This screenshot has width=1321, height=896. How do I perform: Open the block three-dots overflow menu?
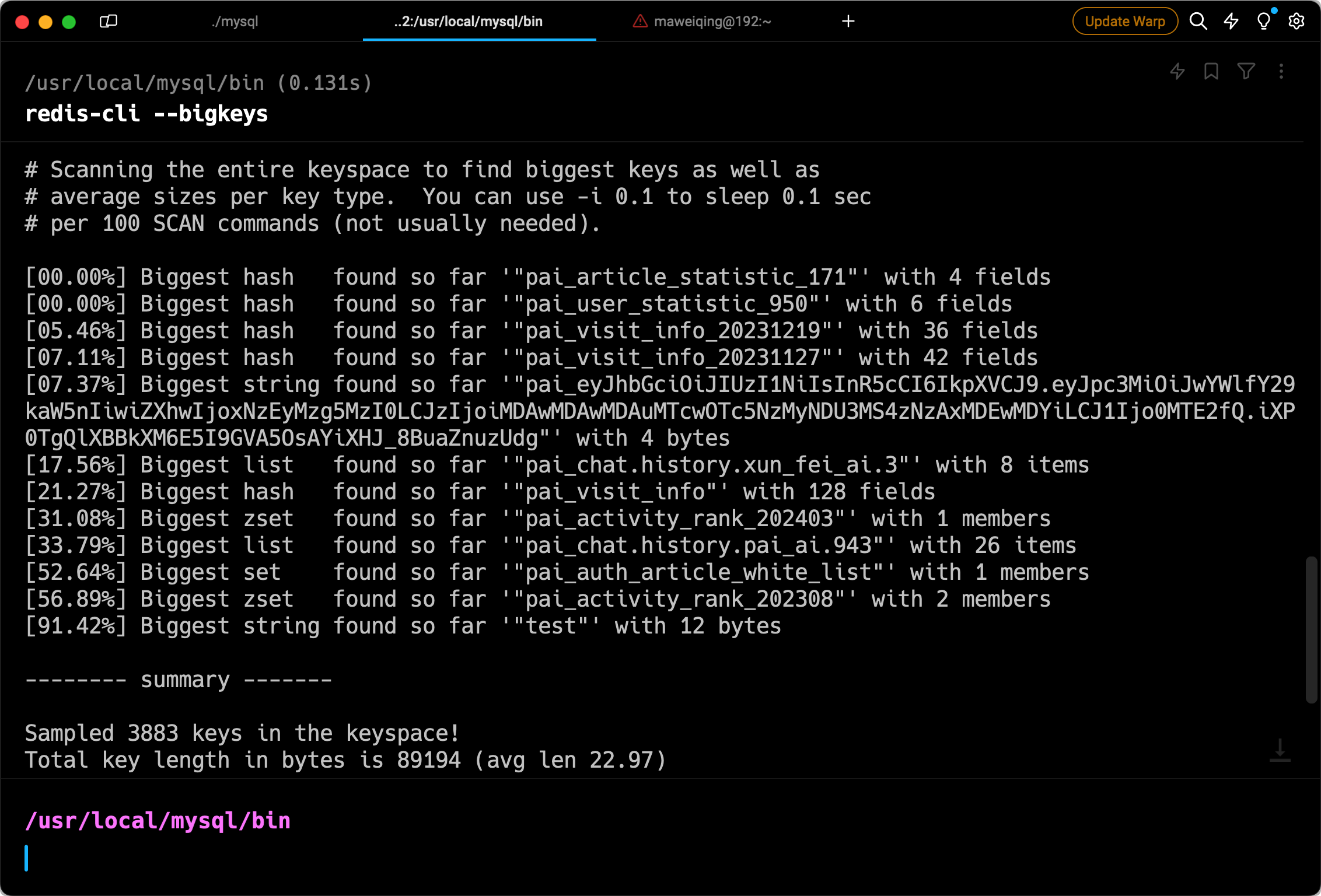tap(1281, 71)
